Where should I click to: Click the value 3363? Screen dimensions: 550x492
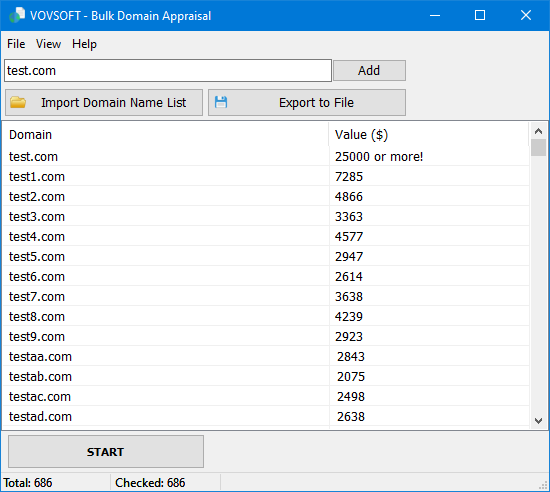[x=349, y=216]
